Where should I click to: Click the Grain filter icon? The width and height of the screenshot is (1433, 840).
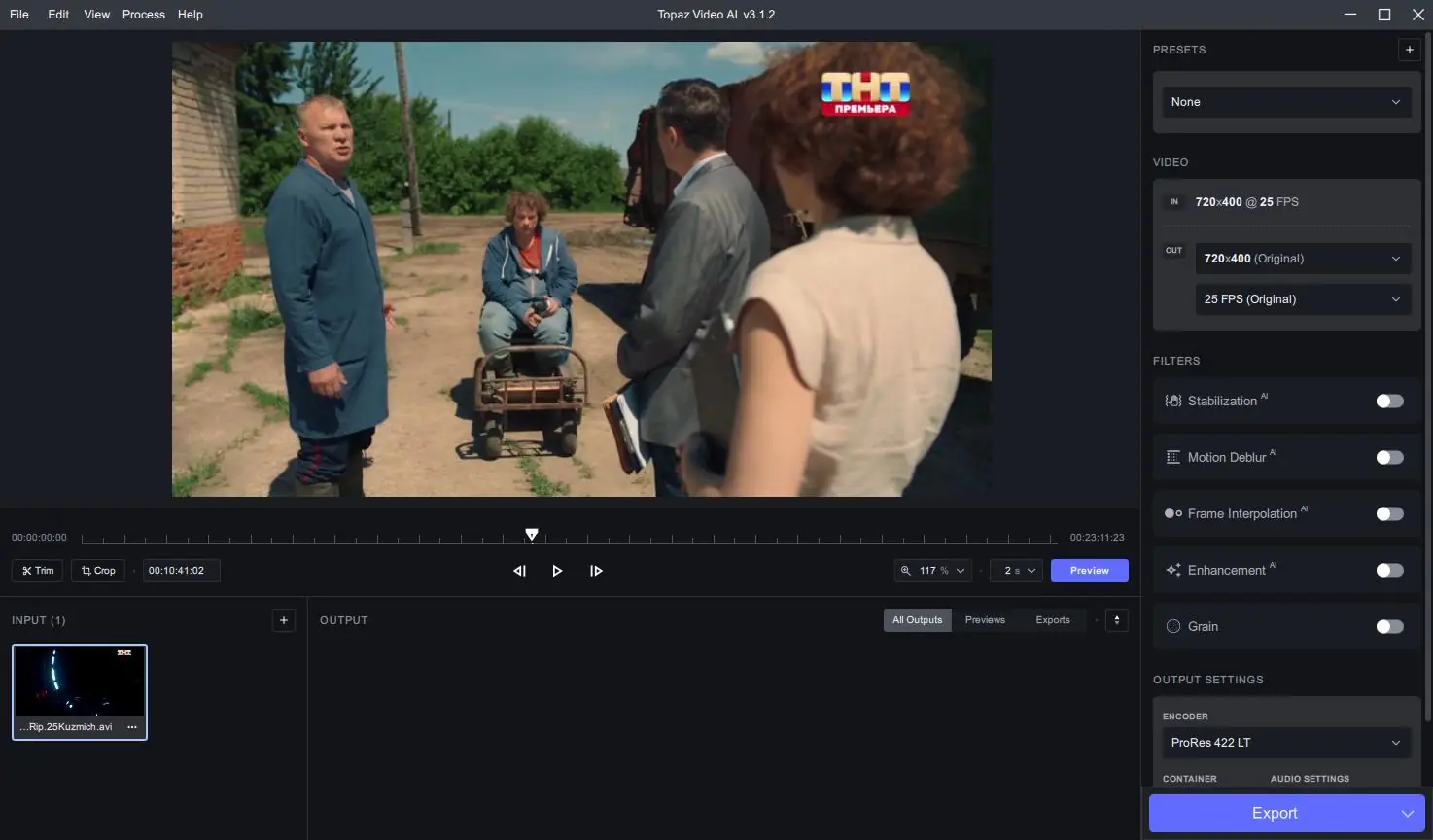coord(1173,626)
